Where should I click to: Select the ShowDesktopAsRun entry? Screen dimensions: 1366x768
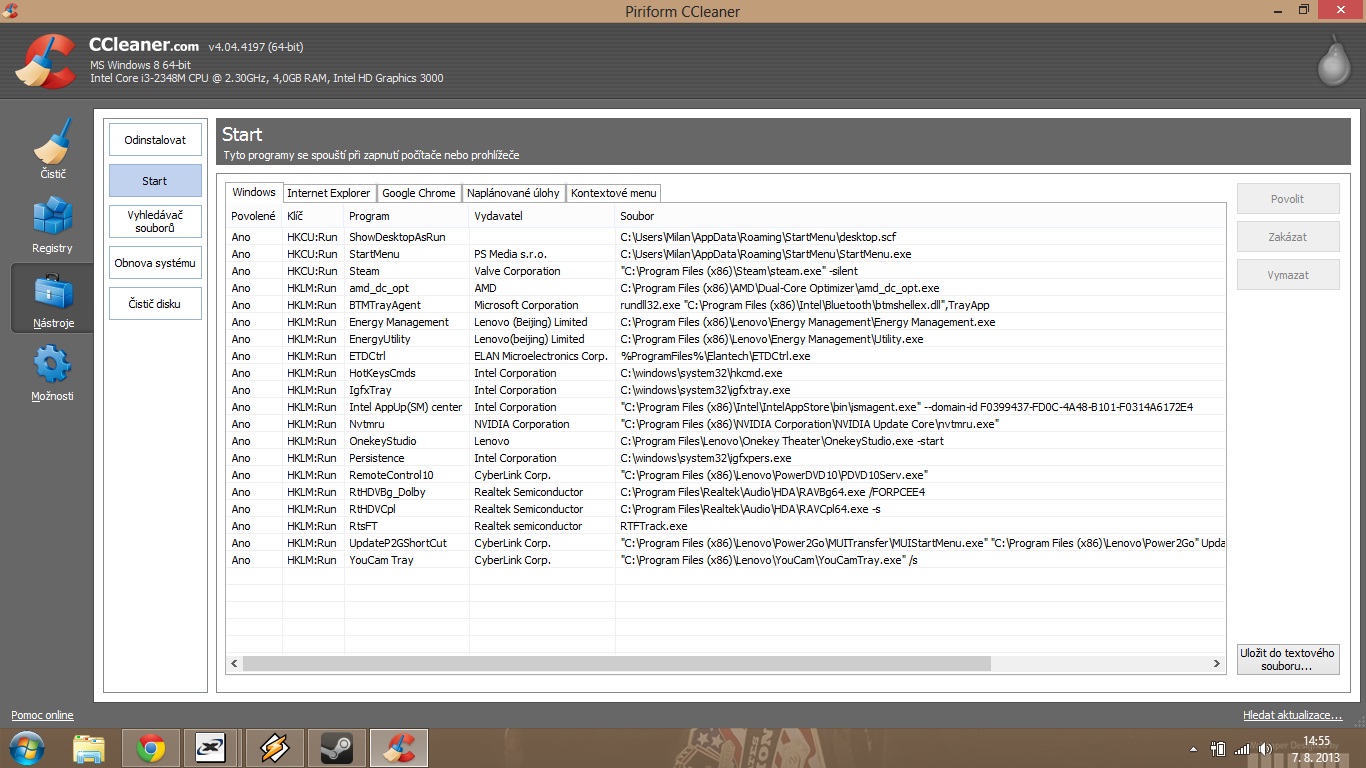(725, 237)
